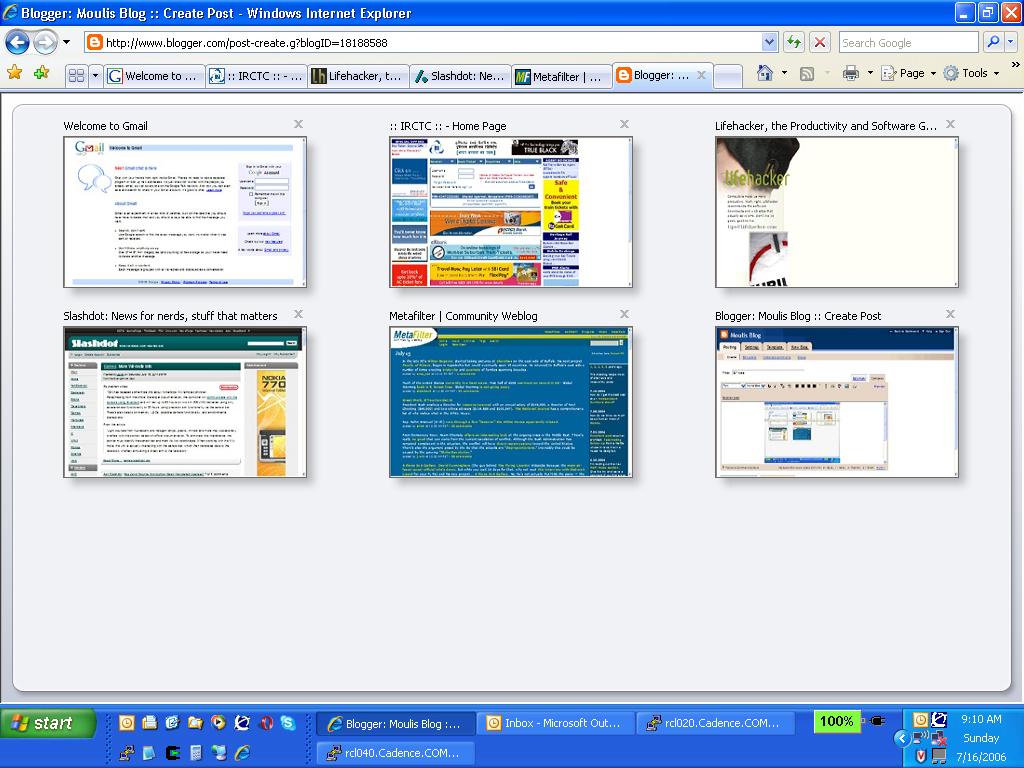Click the RSS feeds icon
1024x768 pixels.
pos(807,73)
